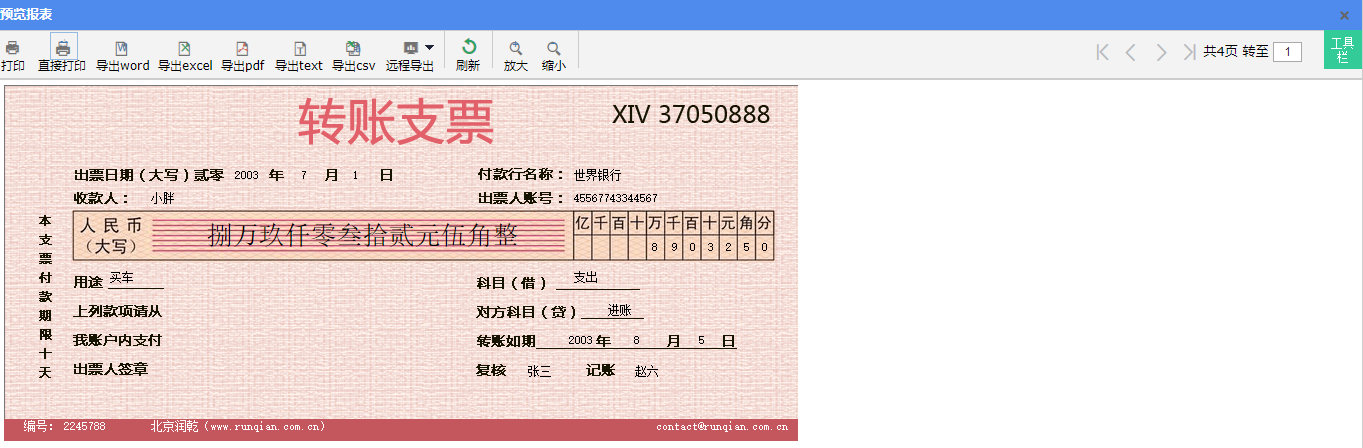
Task: Open the remote export (远程导出) dropdown
Action: pos(428,47)
